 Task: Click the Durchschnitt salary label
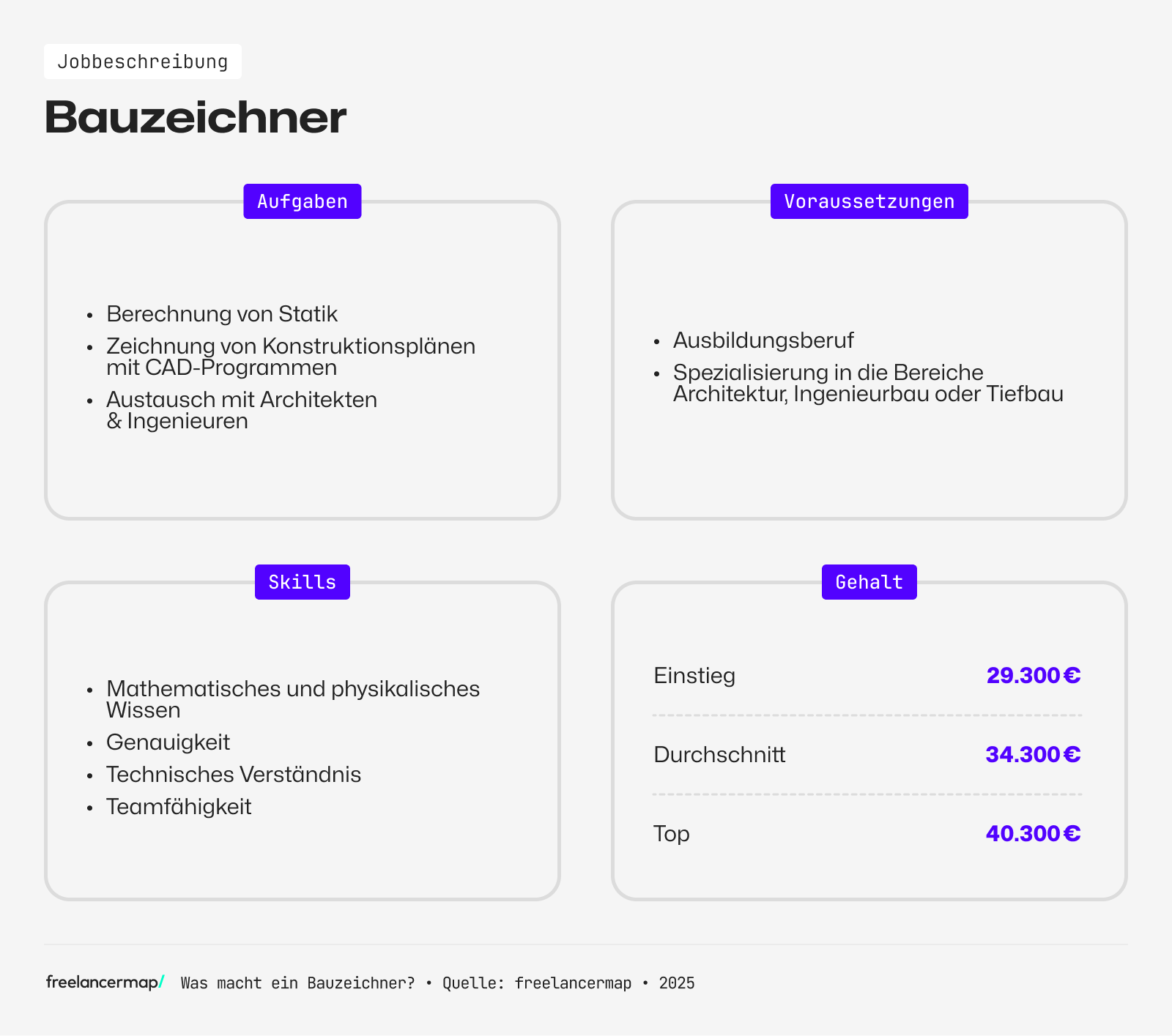pyautogui.click(x=719, y=754)
